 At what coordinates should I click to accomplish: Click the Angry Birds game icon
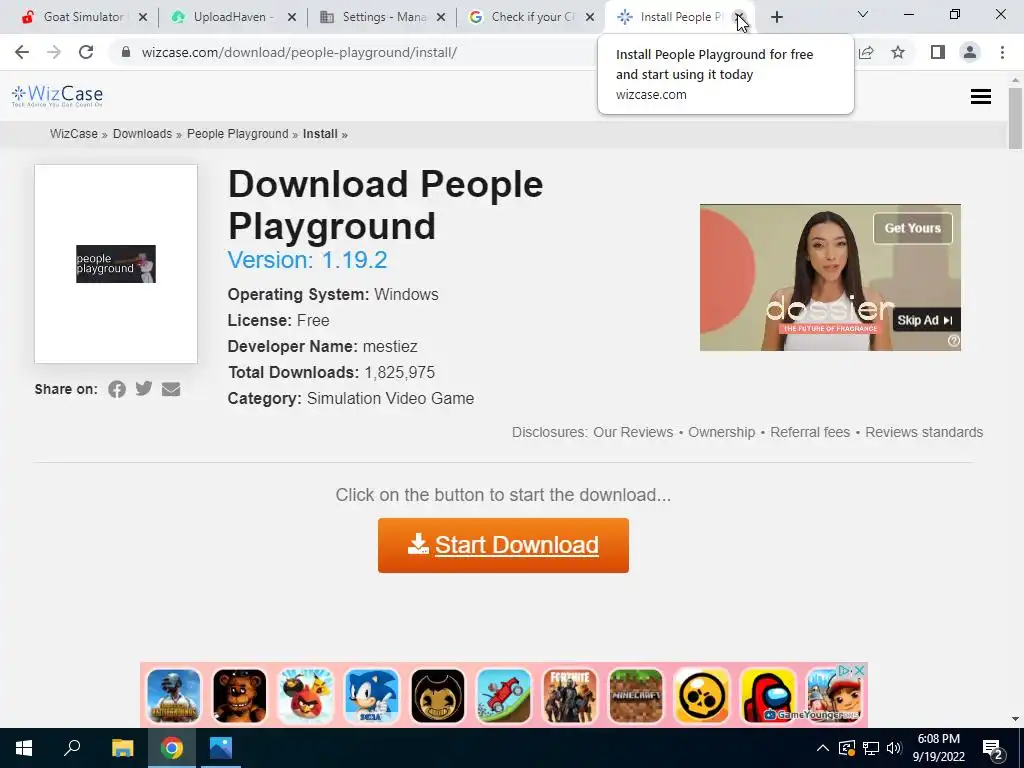[306, 696]
